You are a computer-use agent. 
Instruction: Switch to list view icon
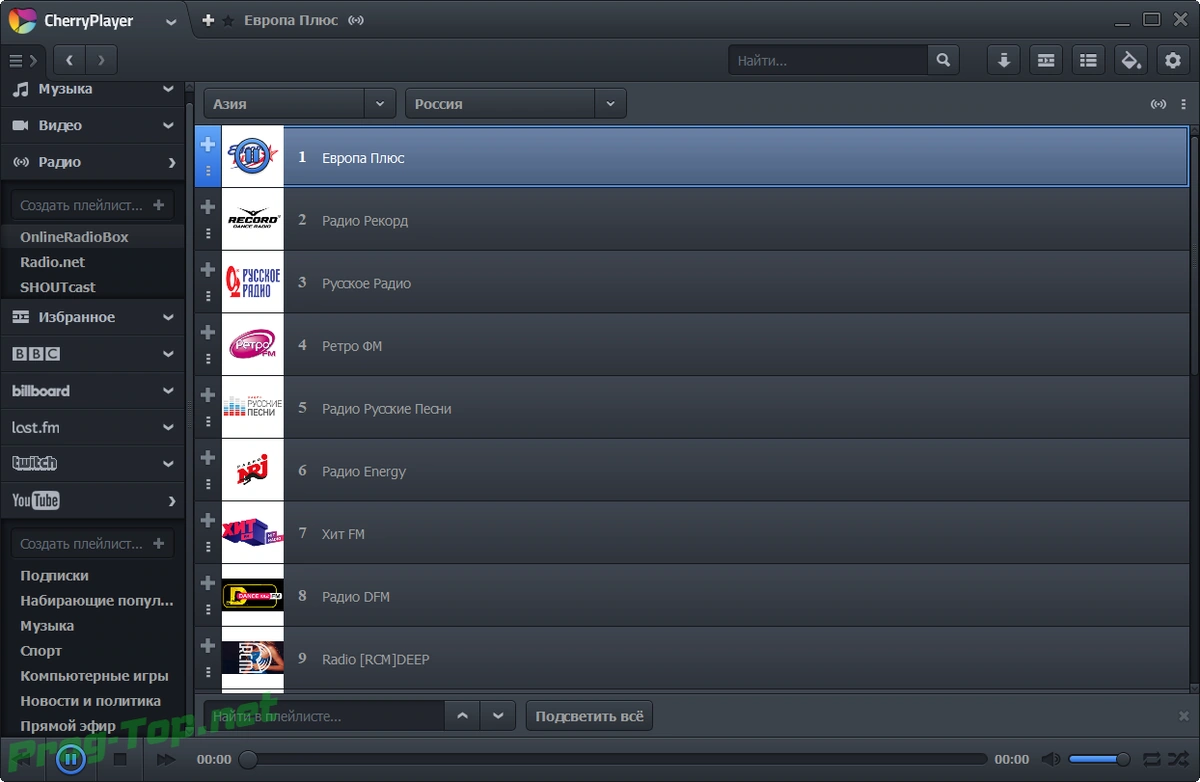point(1088,60)
